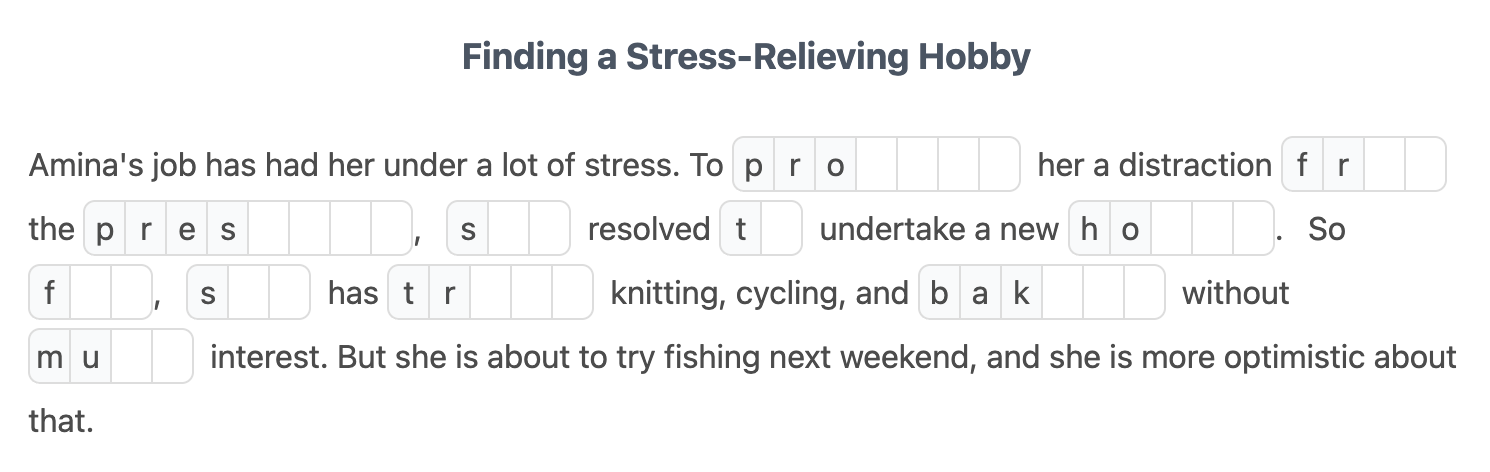Select last empty box in "tr" word

click(x=572, y=293)
